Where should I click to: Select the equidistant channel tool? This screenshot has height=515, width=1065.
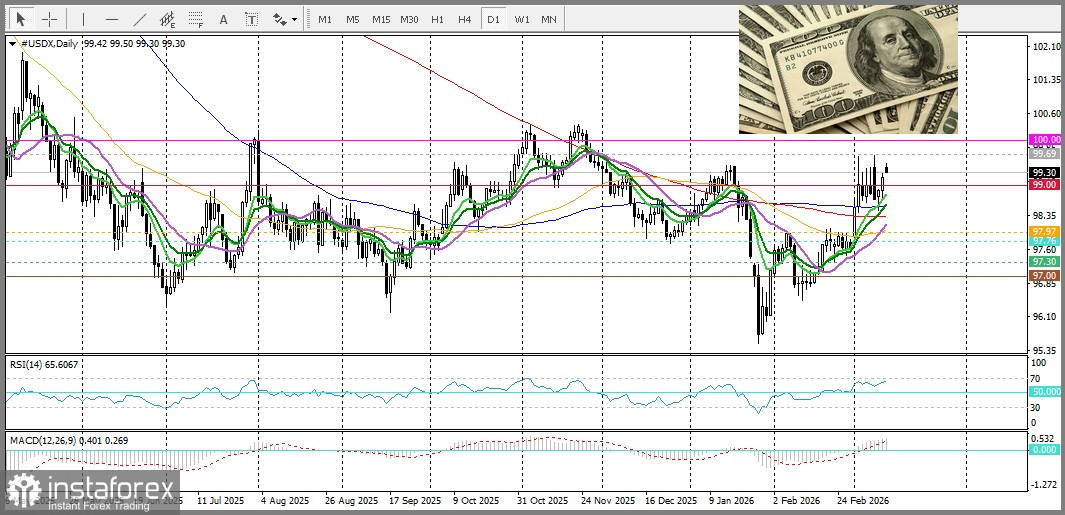point(168,19)
